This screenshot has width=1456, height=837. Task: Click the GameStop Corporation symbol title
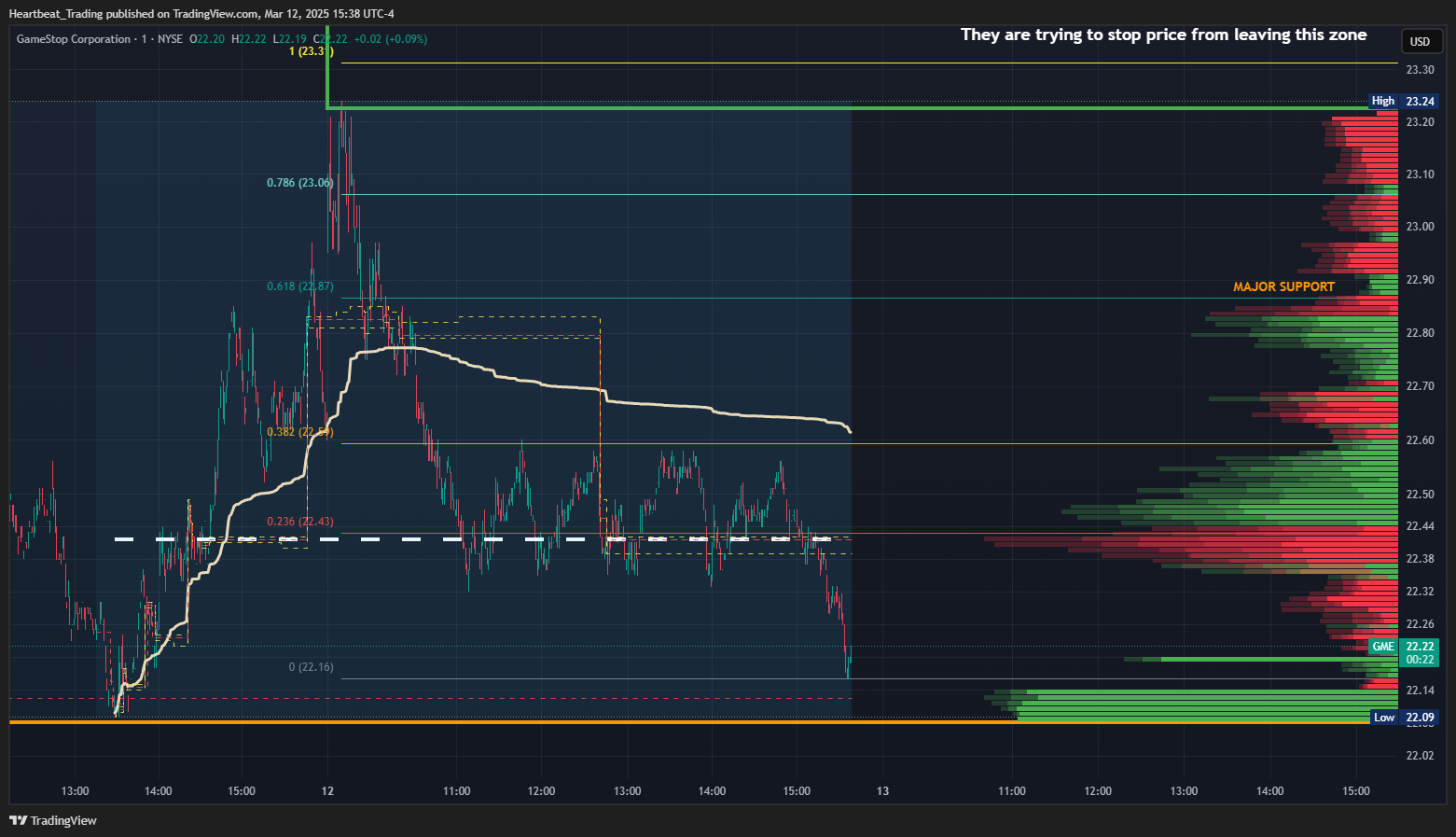pyautogui.click(x=74, y=39)
